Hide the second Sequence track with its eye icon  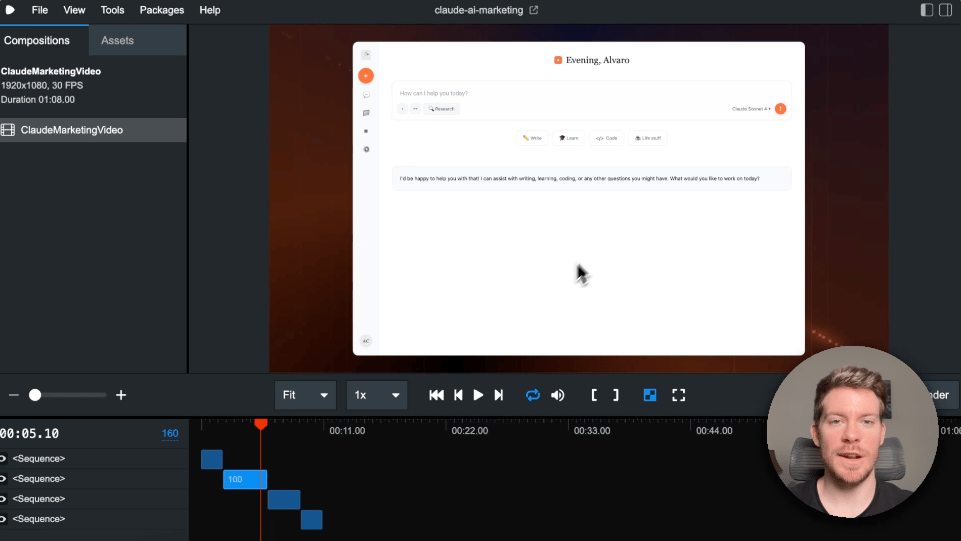click(3, 479)
